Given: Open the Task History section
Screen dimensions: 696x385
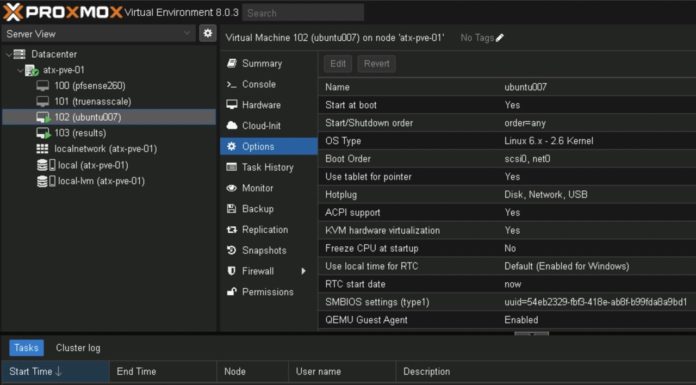Looking at the screenshot, I should [269, 167].
